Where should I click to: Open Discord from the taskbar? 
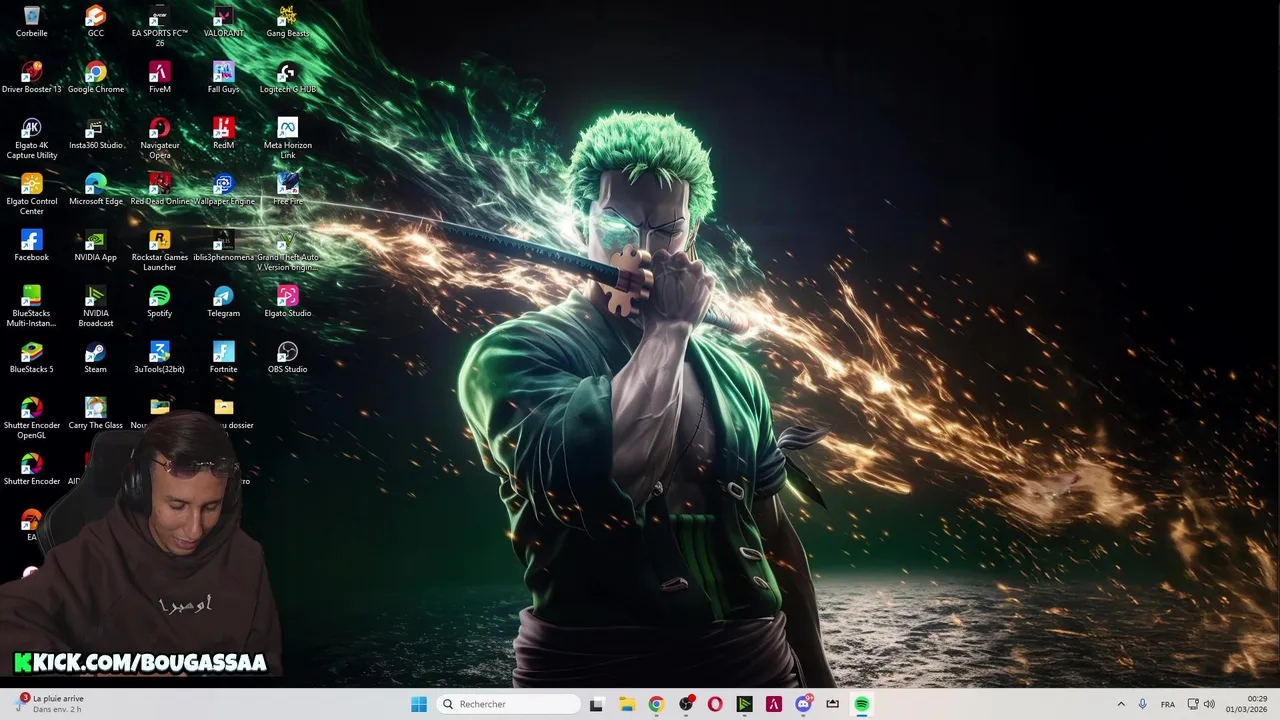point(803,704)
